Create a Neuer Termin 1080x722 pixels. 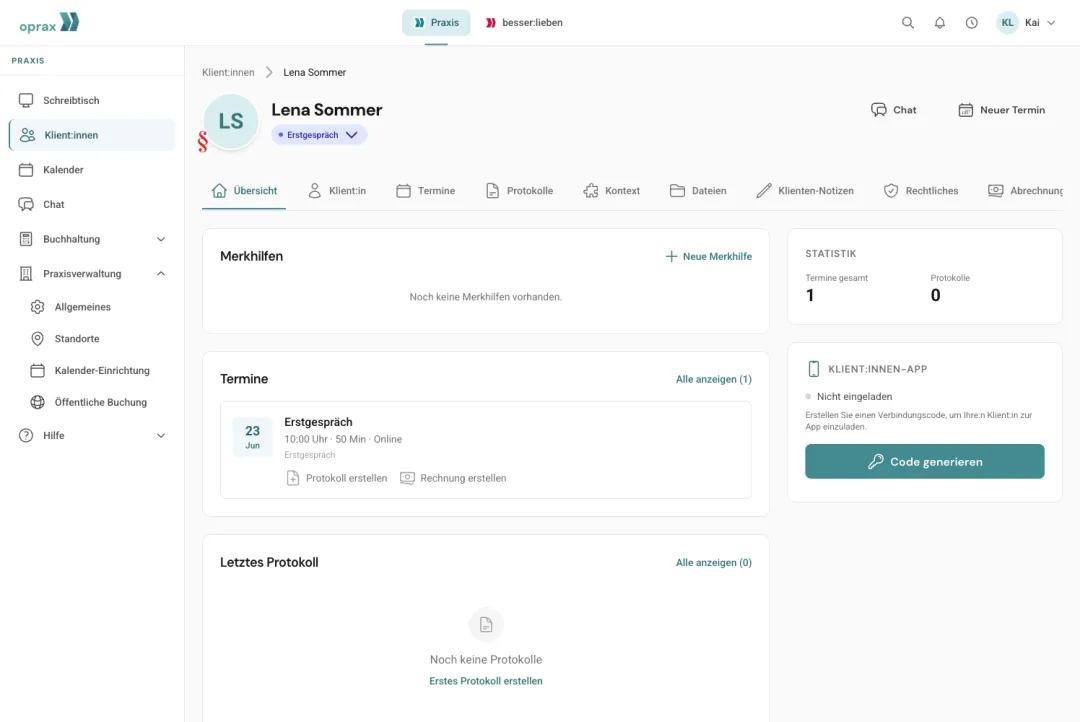click(x=1001, y=110)
